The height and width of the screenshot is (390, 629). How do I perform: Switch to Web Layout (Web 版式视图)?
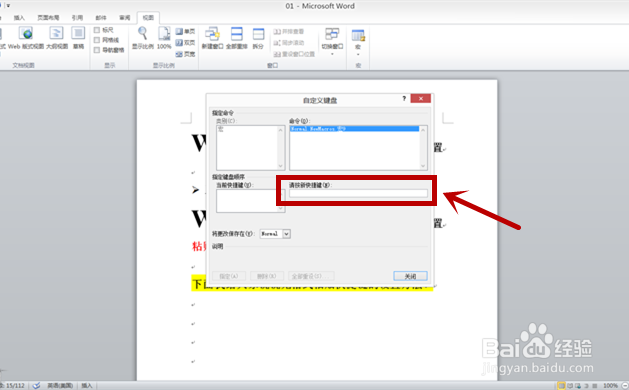coord(26,38)
